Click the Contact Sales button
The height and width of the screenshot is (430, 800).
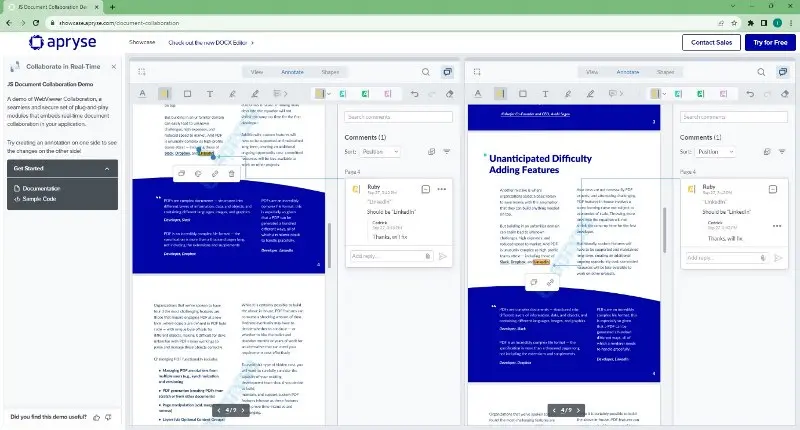coord(711,42)
